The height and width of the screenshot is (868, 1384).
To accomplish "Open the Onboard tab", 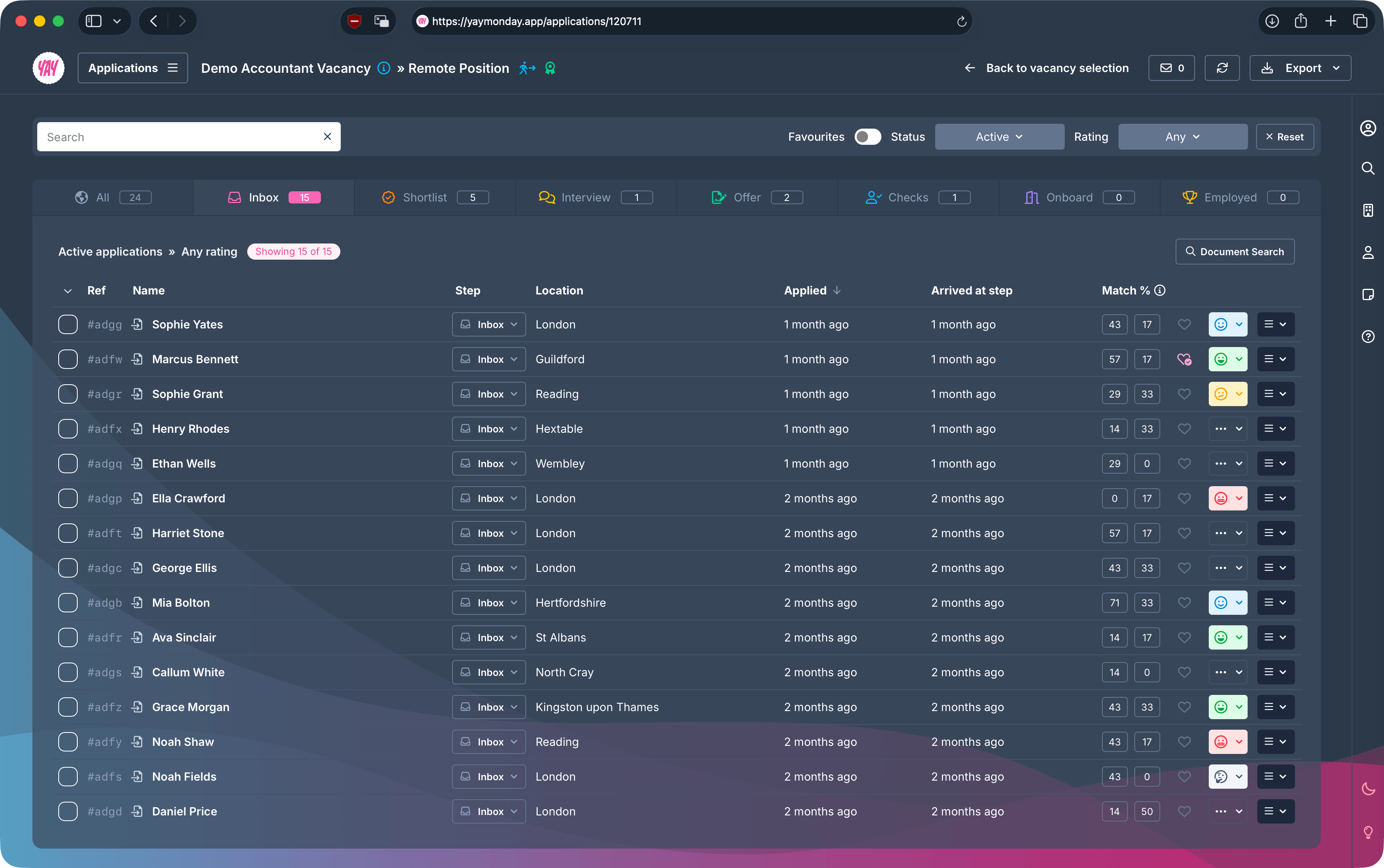I will (x=1079, y=197).
